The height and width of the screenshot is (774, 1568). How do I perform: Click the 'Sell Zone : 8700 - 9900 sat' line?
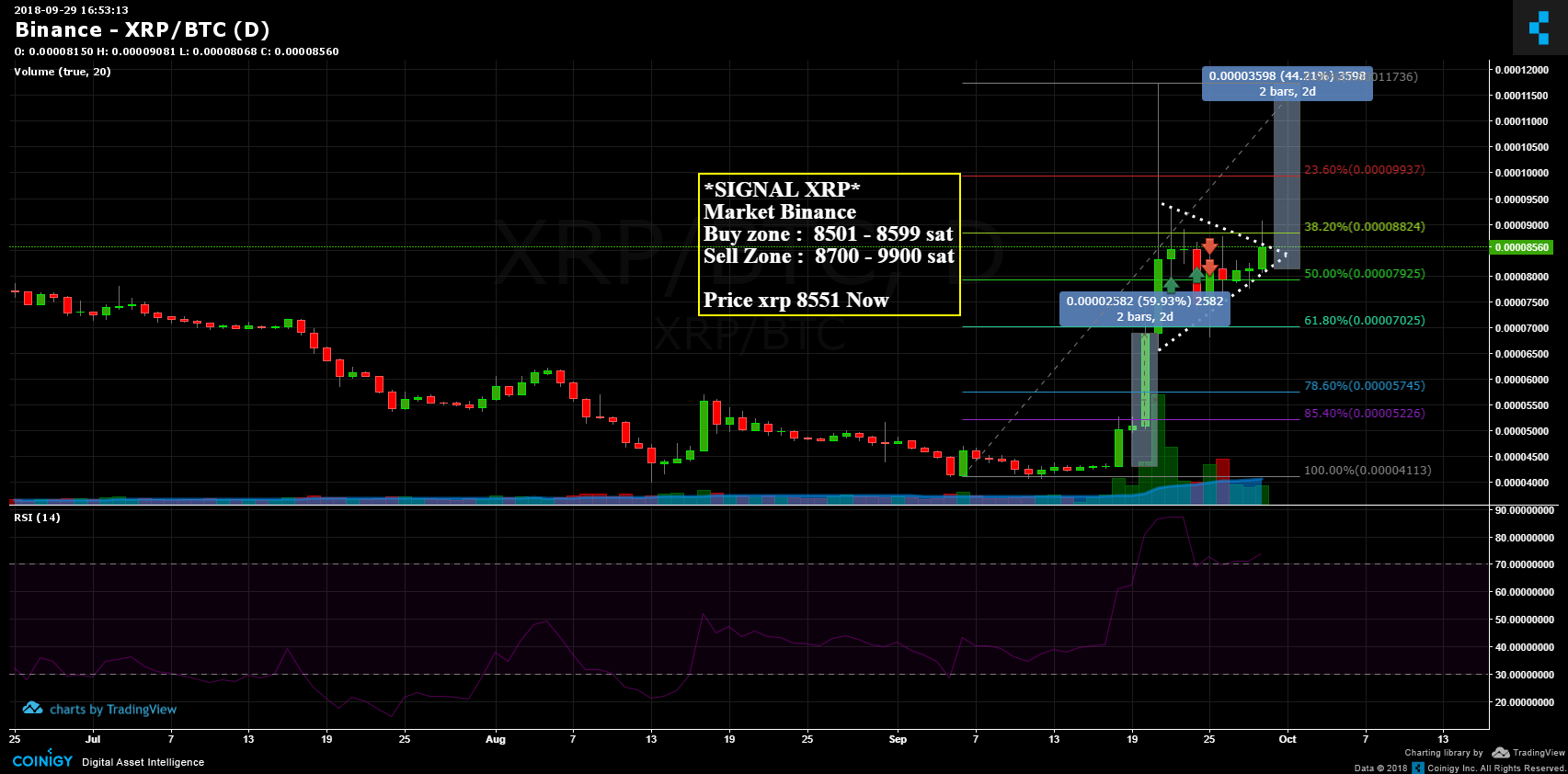point(829,256)
